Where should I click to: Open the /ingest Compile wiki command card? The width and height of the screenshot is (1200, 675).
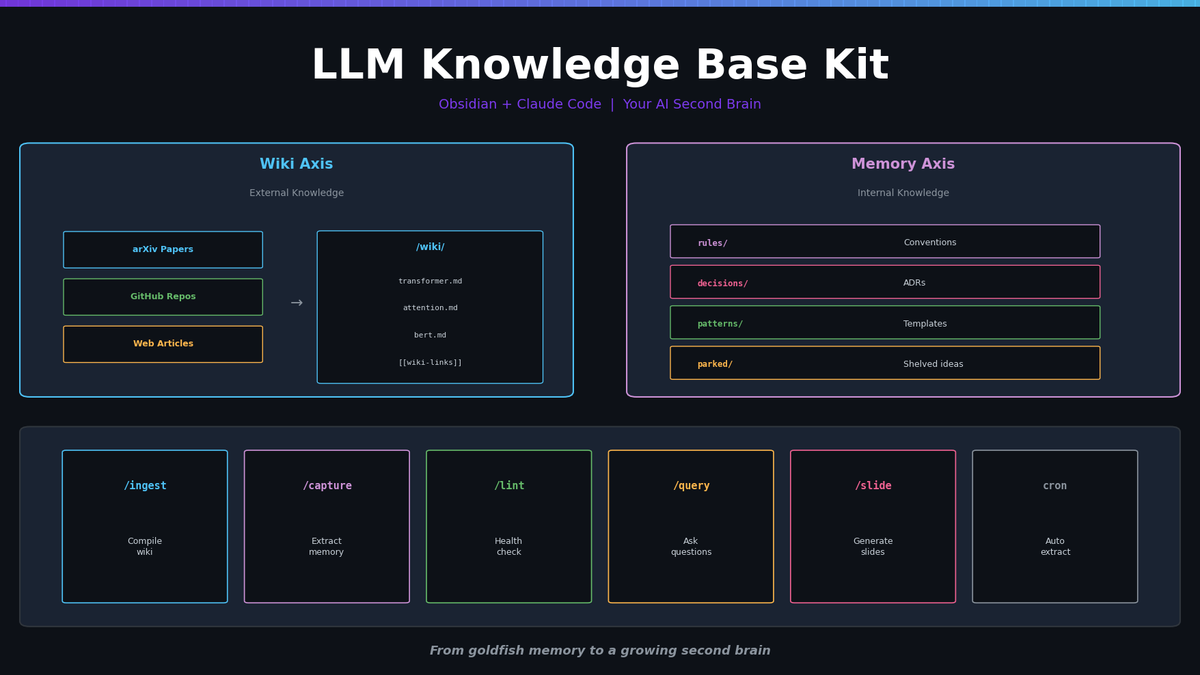coord(145,526)
